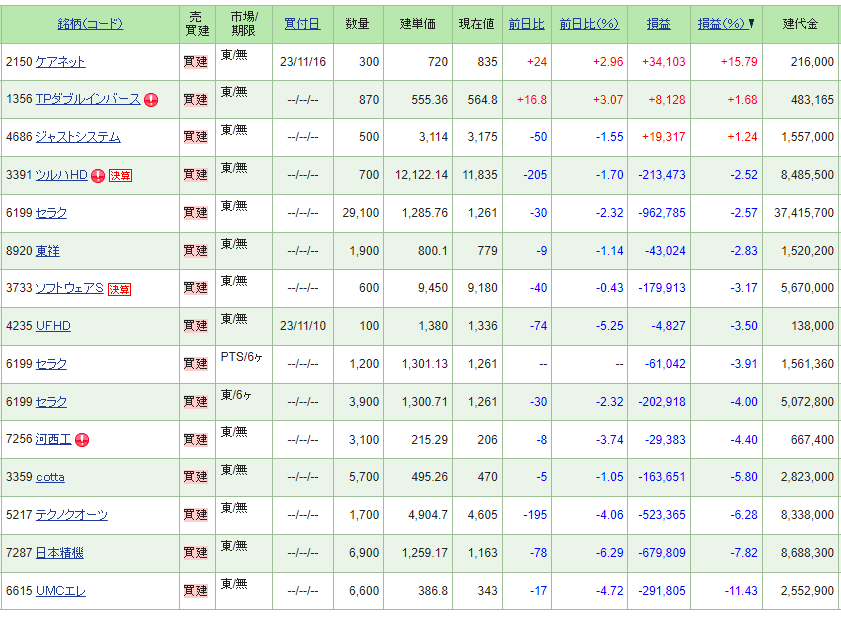841x617 pixels.
Task: Select 建代金 header cell
Action: pos(800,24)
